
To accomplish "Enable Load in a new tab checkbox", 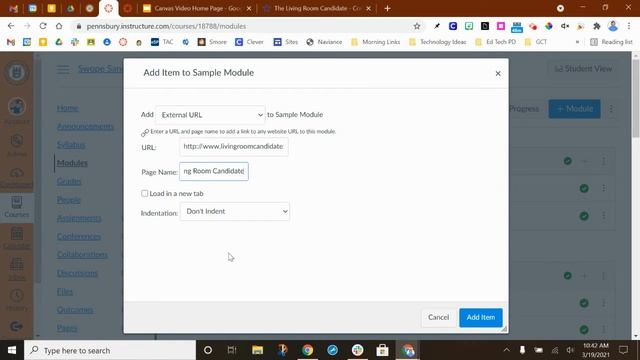I will 144,193.
